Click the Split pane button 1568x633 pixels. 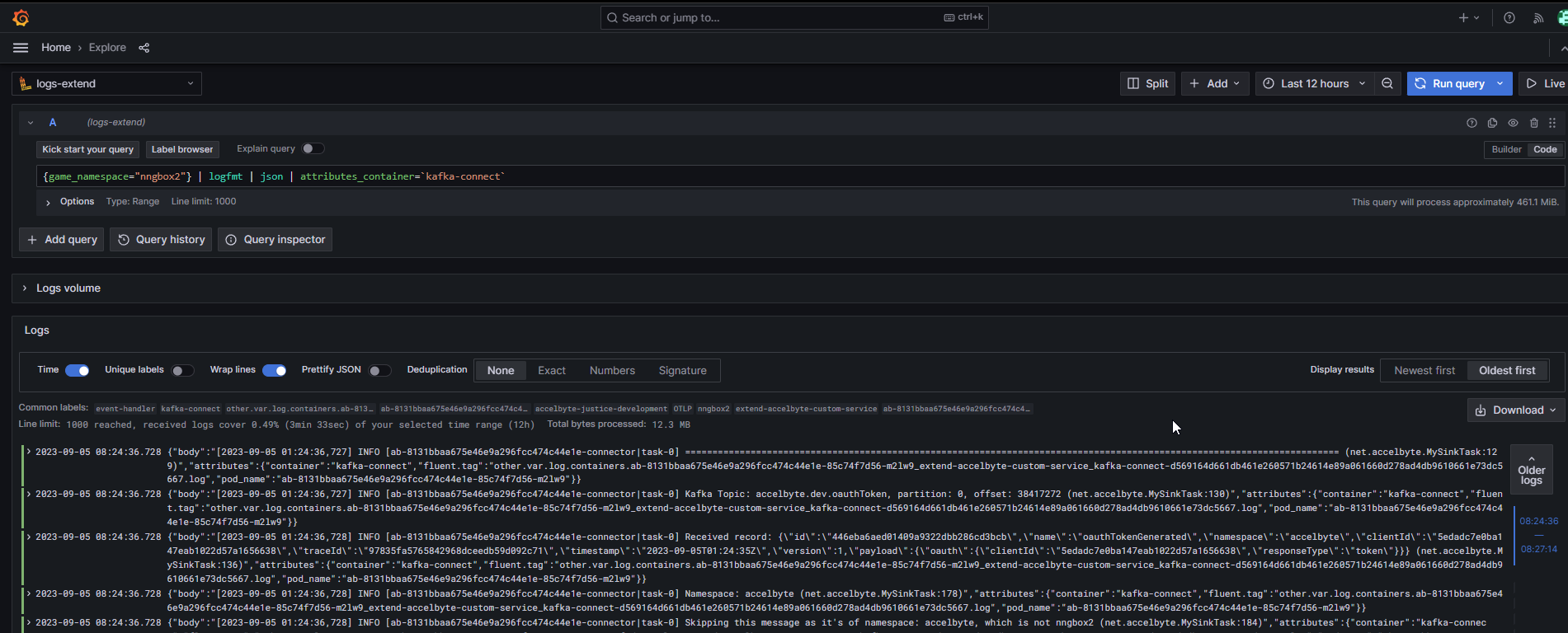coord(1147,83)
